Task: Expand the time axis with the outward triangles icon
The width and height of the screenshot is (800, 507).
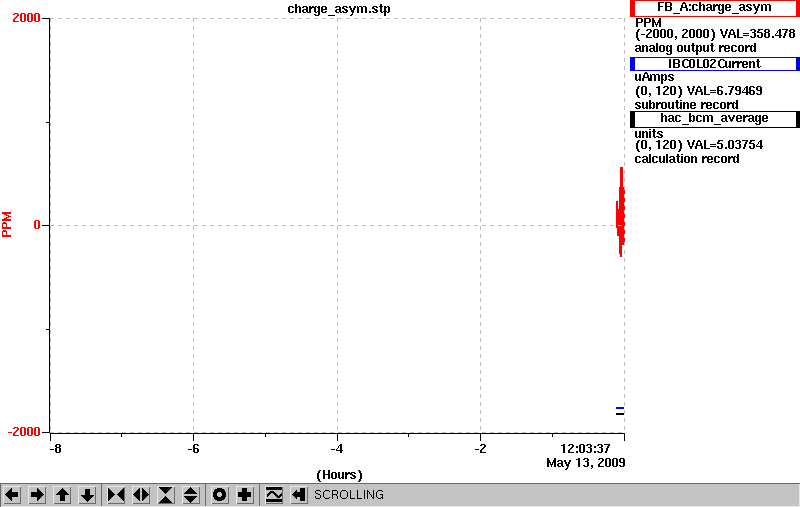Action: tap(141, 495)
